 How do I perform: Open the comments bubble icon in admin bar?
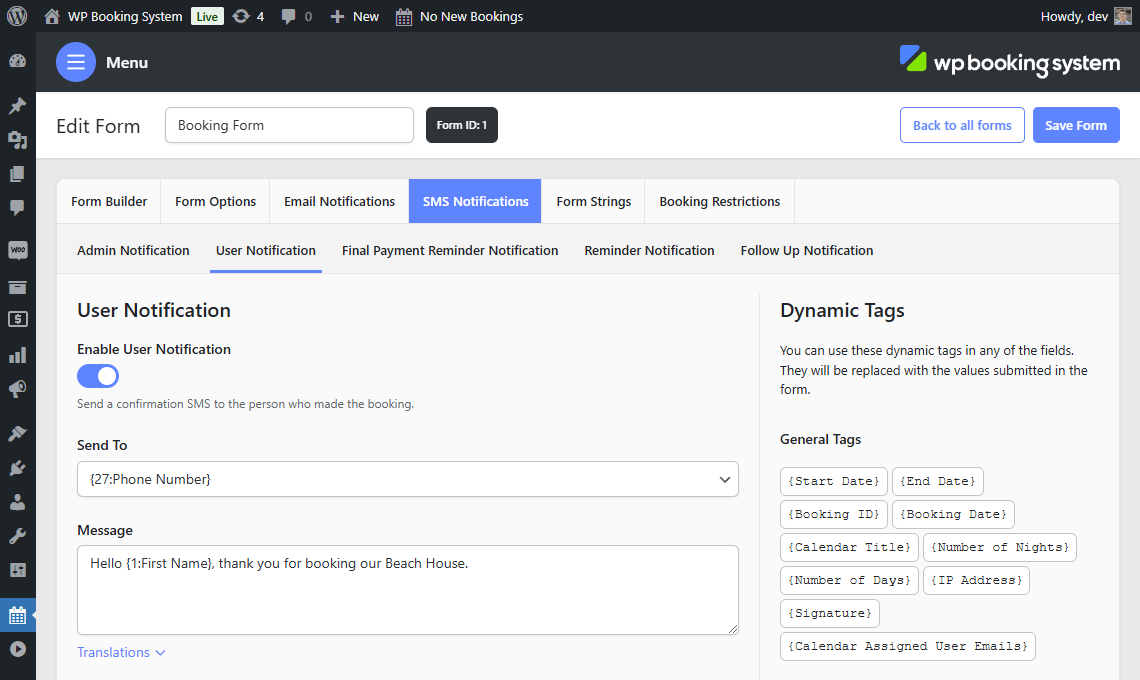click(289, 16)
